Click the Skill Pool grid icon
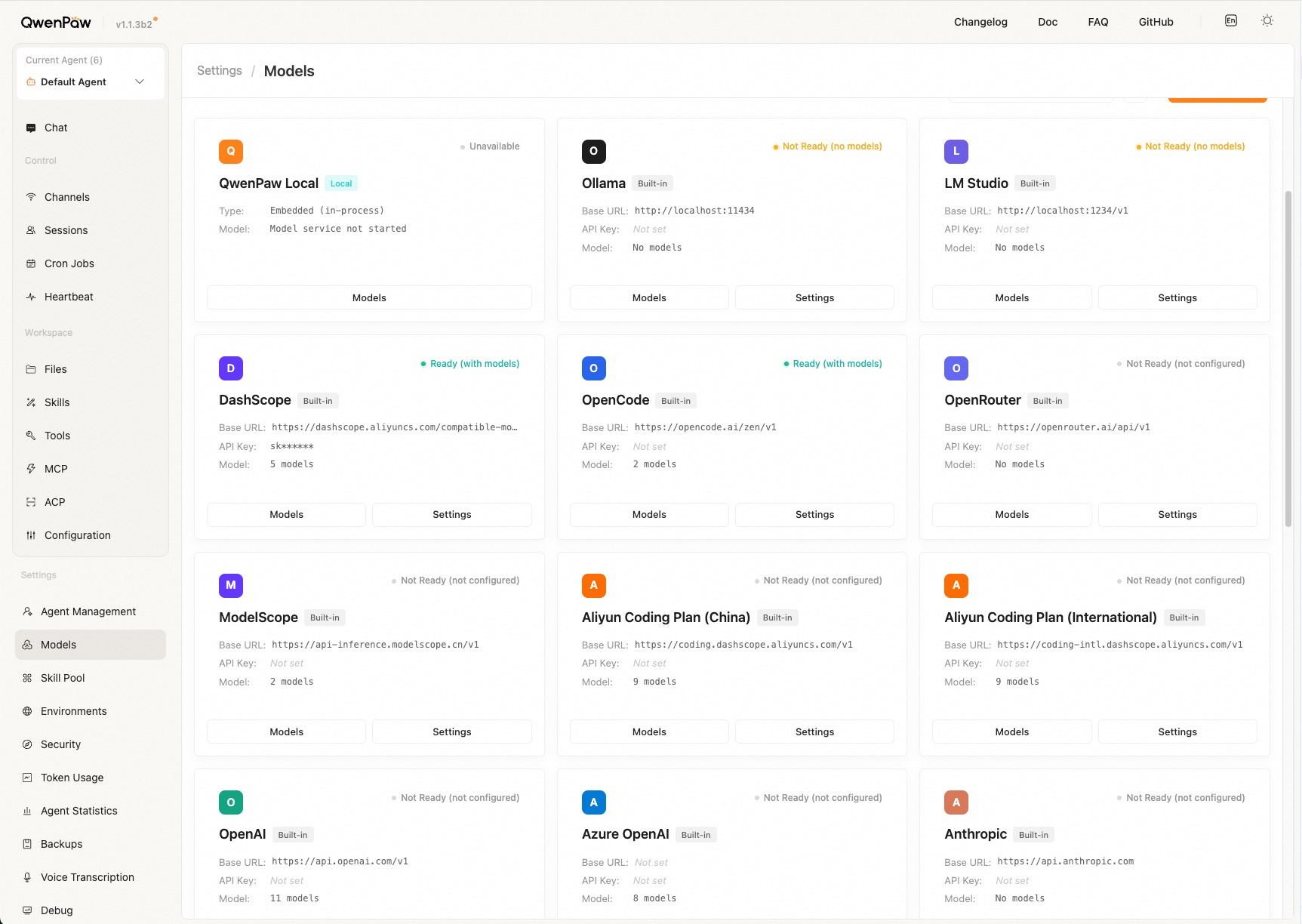 pos(27,678)
